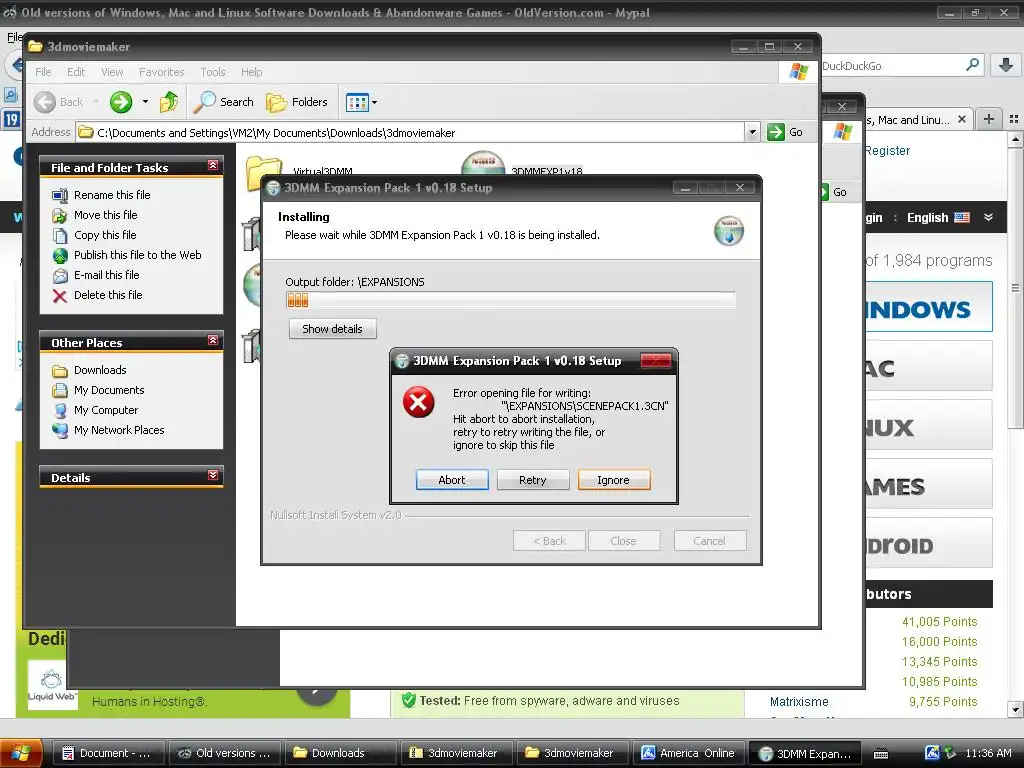Viewport: 1024px width, 768px height.
Task: Close the Old versions browser tab
Action: click(x=961, y=120)
